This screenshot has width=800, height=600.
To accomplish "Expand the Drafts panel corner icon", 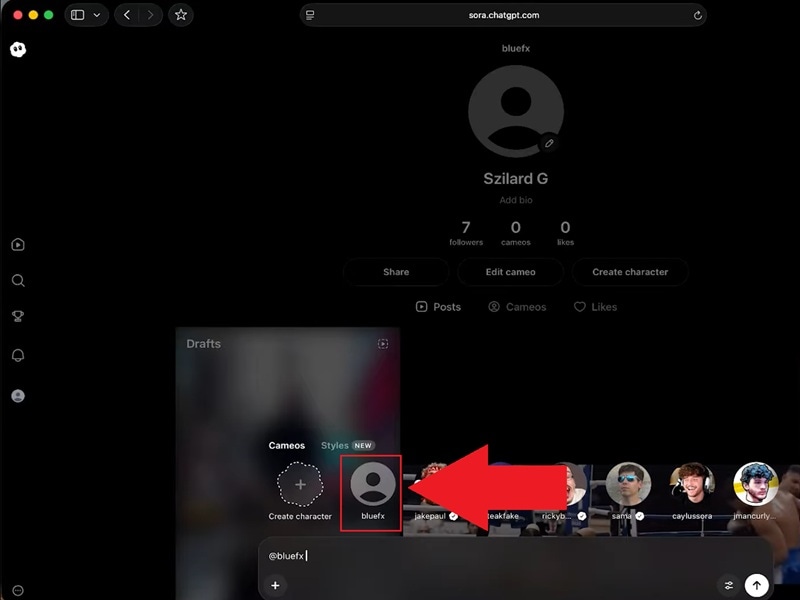I will coord(383,344).
